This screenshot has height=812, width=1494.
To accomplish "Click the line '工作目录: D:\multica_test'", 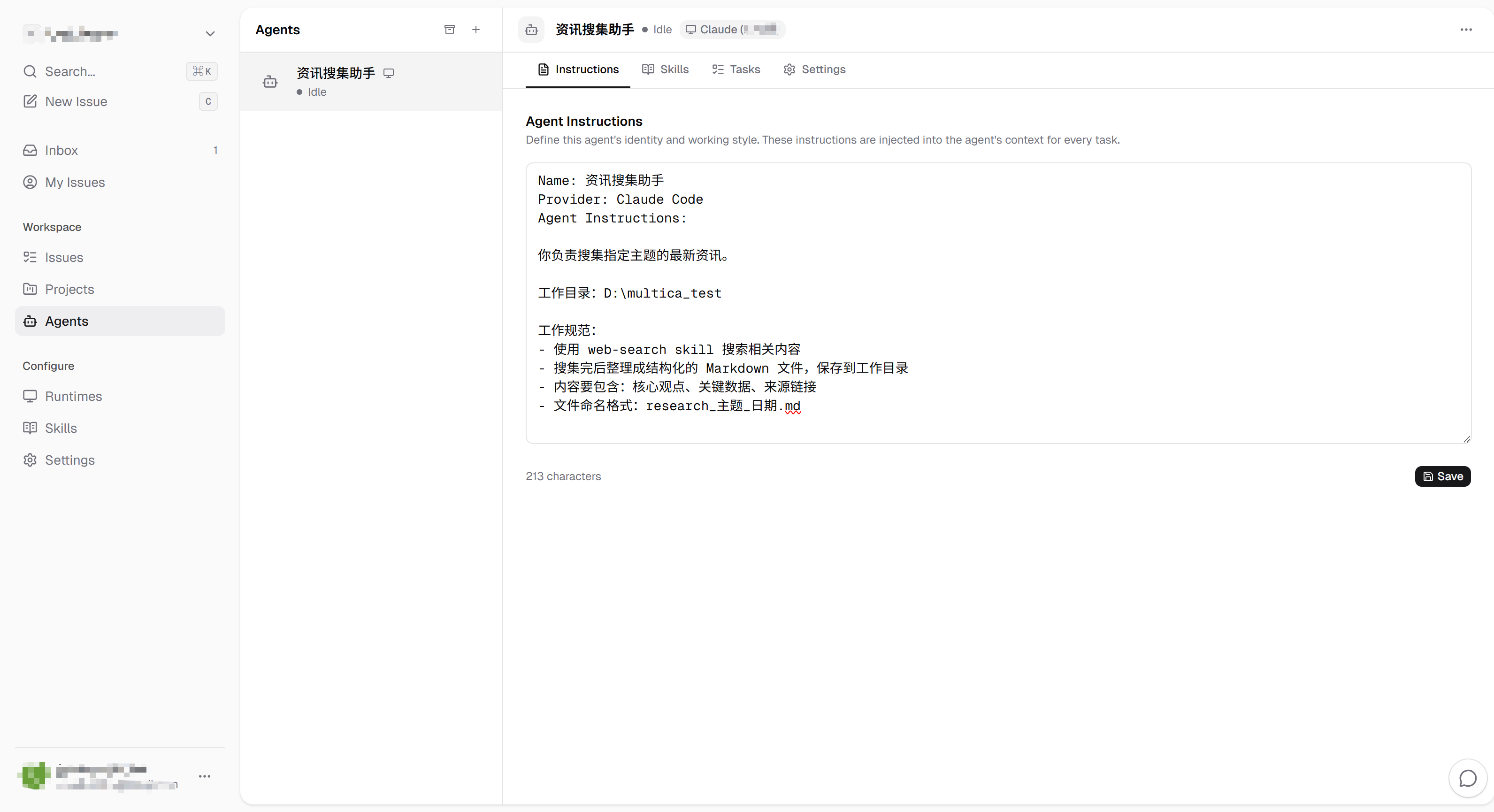I will [629, 293].
